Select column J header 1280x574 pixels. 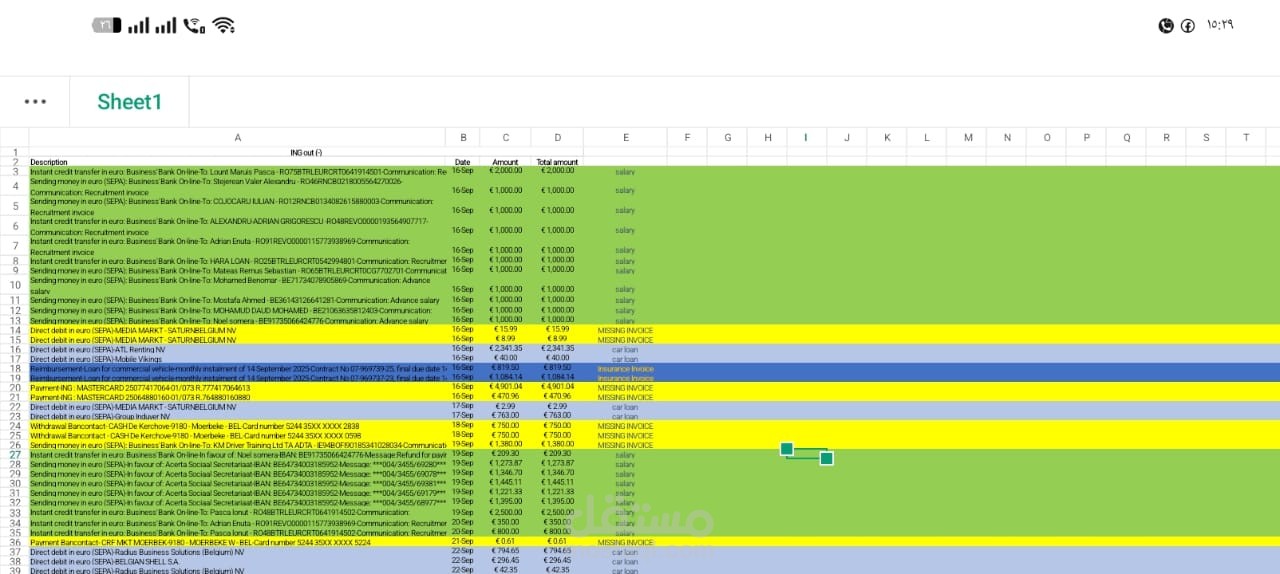pos(846,137)
